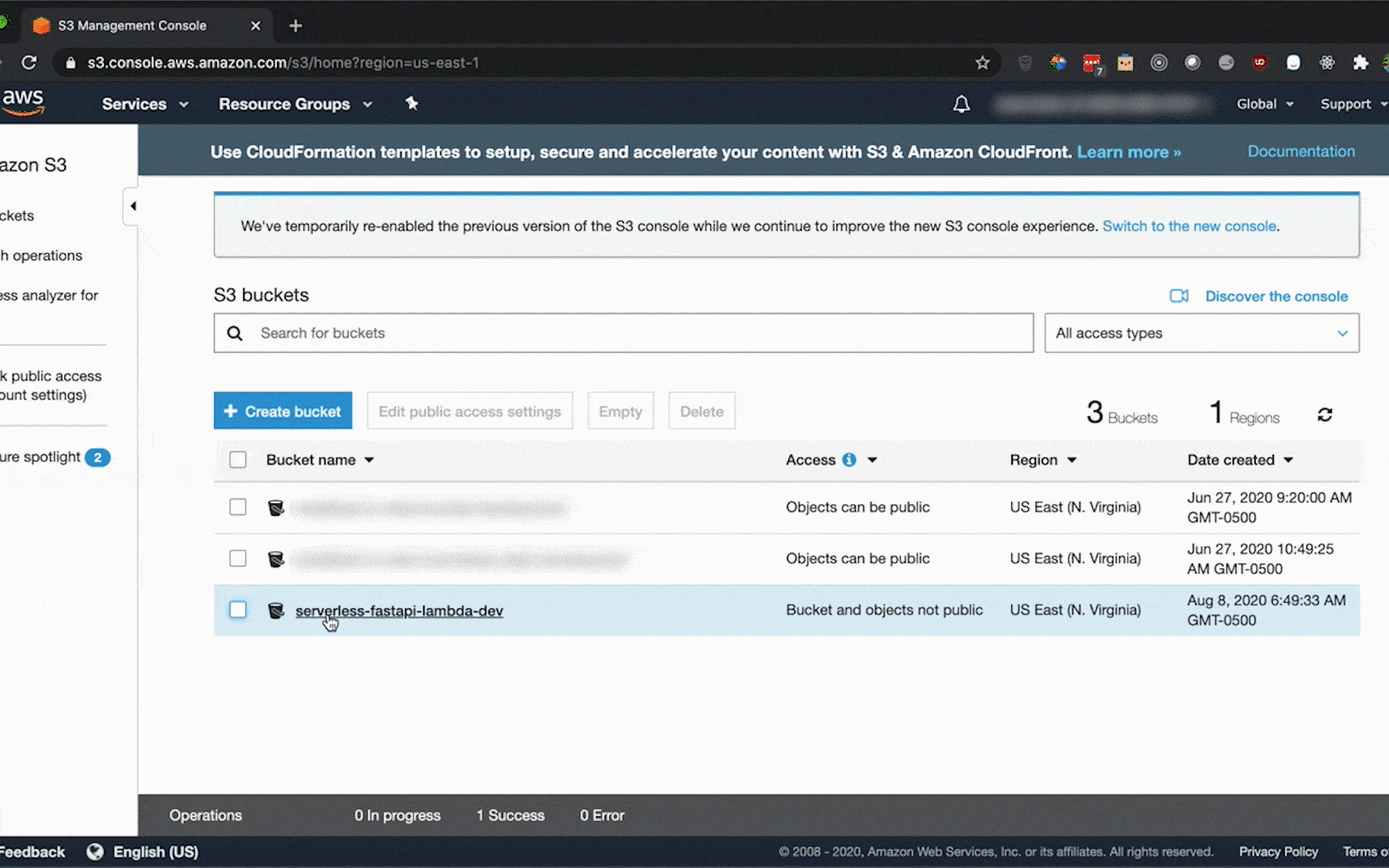Select the S3 Management Console browser tab
The height and width of the screenshot is (868, 1389).
tap(132, 25)
